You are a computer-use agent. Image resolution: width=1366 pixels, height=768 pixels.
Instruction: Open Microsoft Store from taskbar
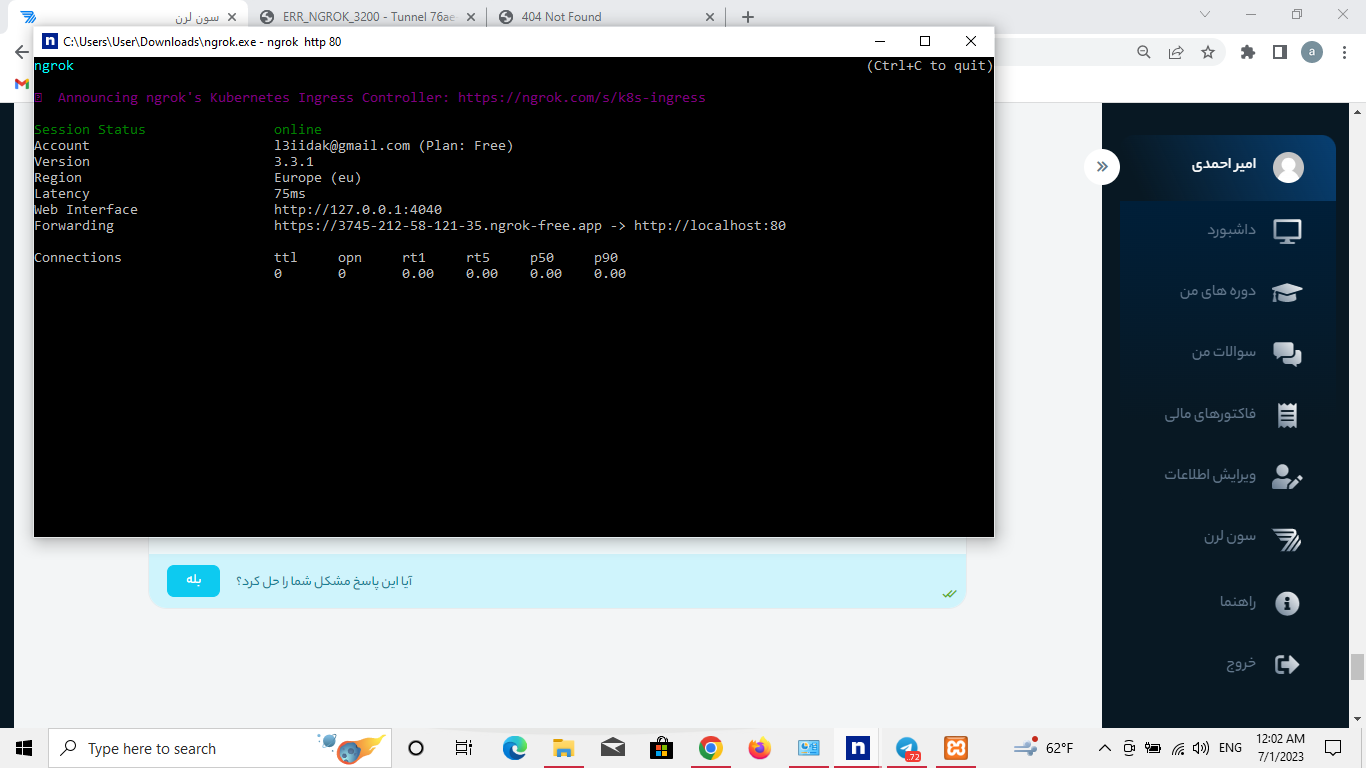661,748
